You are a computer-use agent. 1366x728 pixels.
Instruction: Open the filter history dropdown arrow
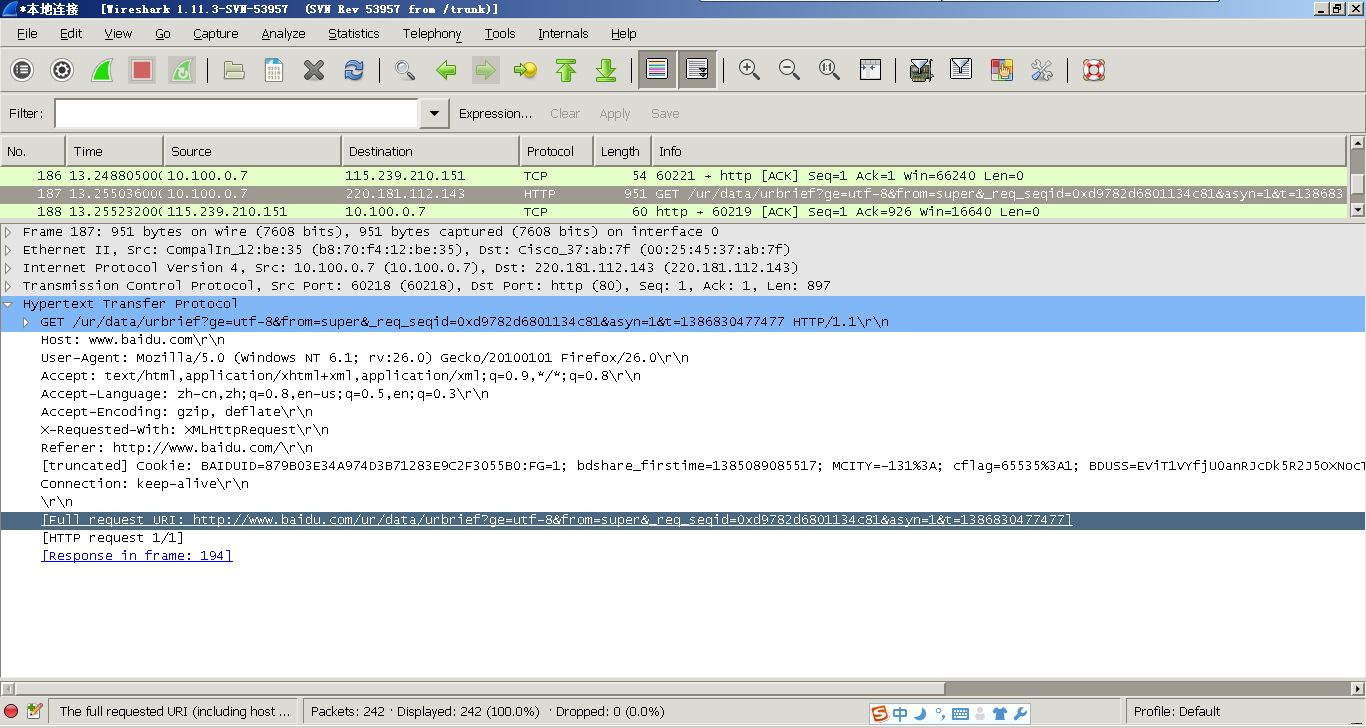pyautogui.click(x=433, y=114)
